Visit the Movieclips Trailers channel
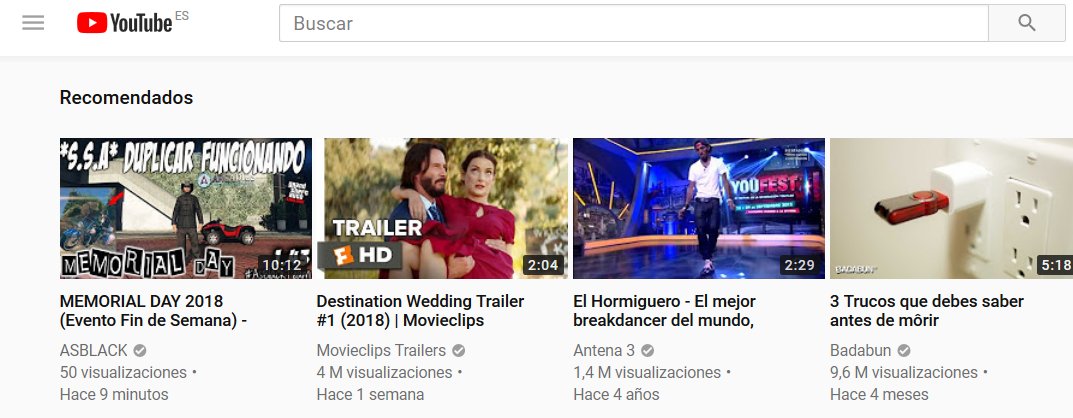This screenshot has width=1073, height=418. 381,350
